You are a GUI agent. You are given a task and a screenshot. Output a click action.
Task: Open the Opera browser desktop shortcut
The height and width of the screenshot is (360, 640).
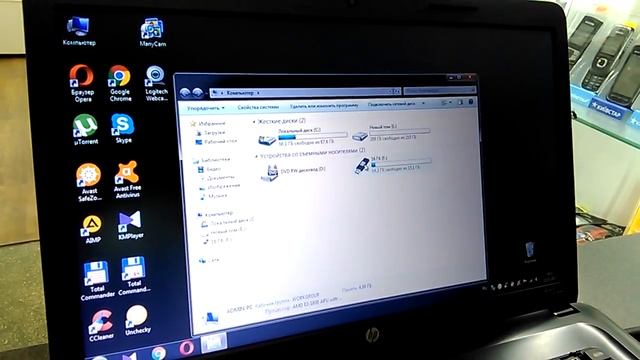click(x=82, y=83)
